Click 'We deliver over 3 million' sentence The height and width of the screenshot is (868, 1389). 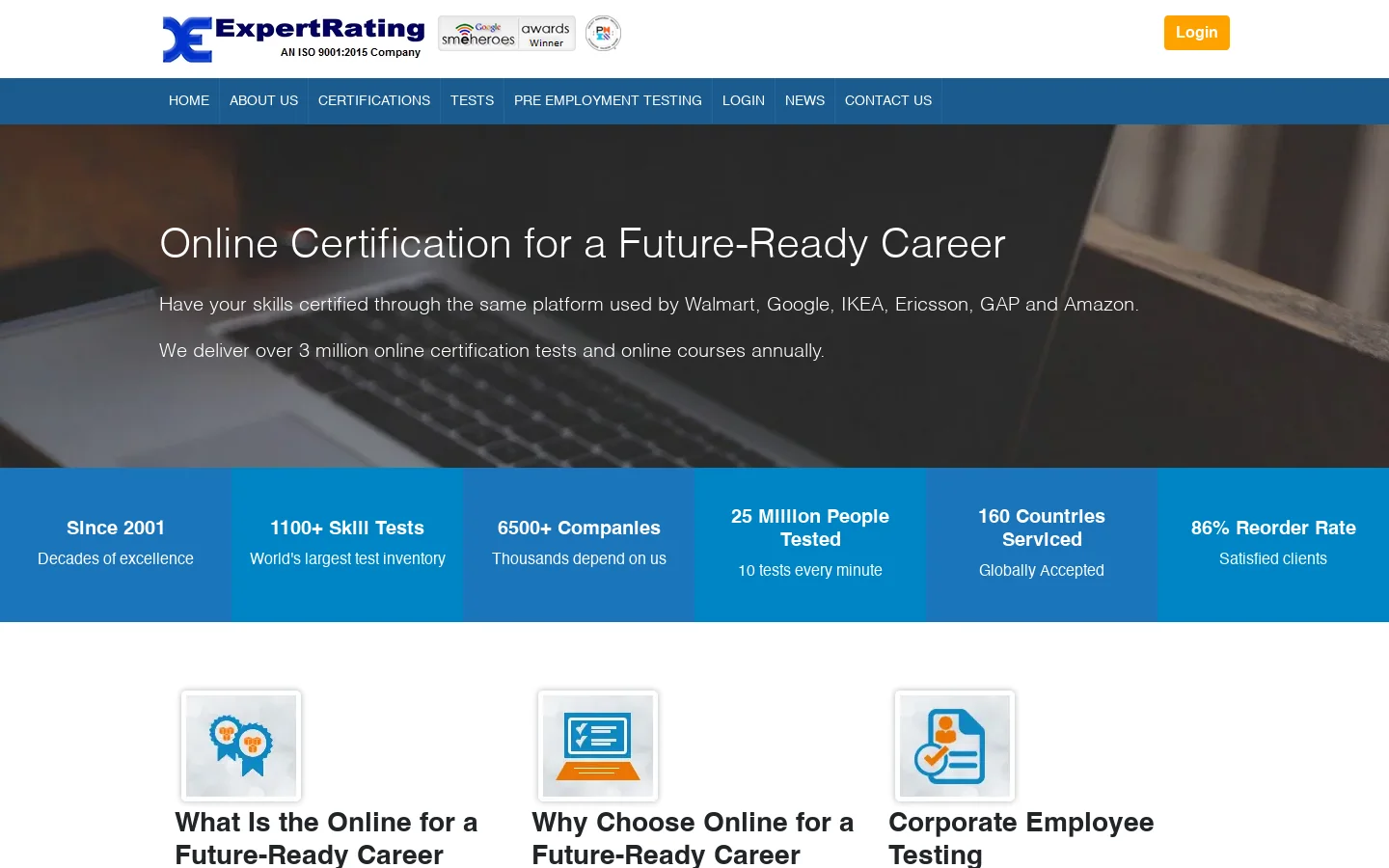click(492, 351)
